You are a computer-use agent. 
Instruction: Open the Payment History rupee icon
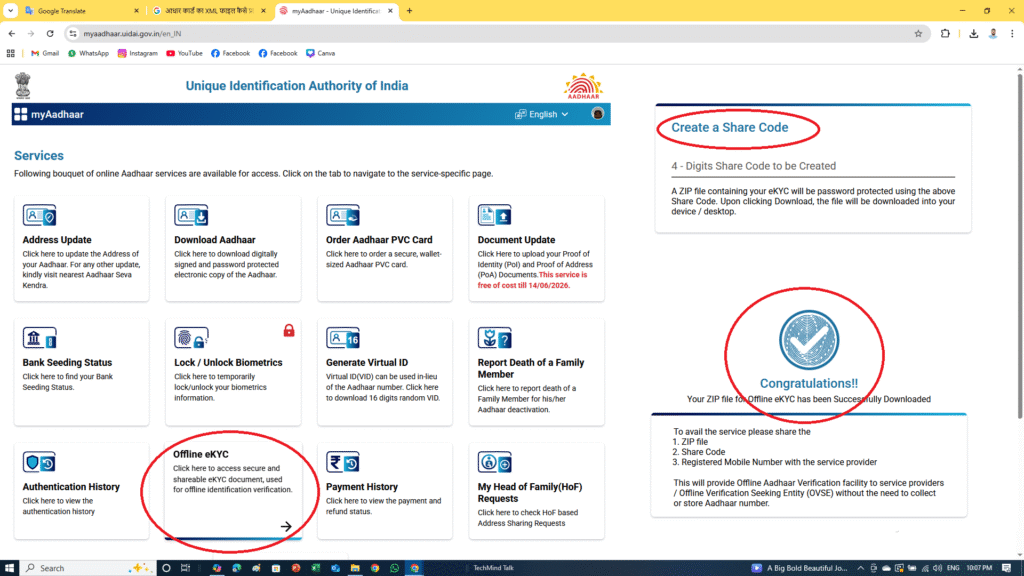click(x=343, y=462)
